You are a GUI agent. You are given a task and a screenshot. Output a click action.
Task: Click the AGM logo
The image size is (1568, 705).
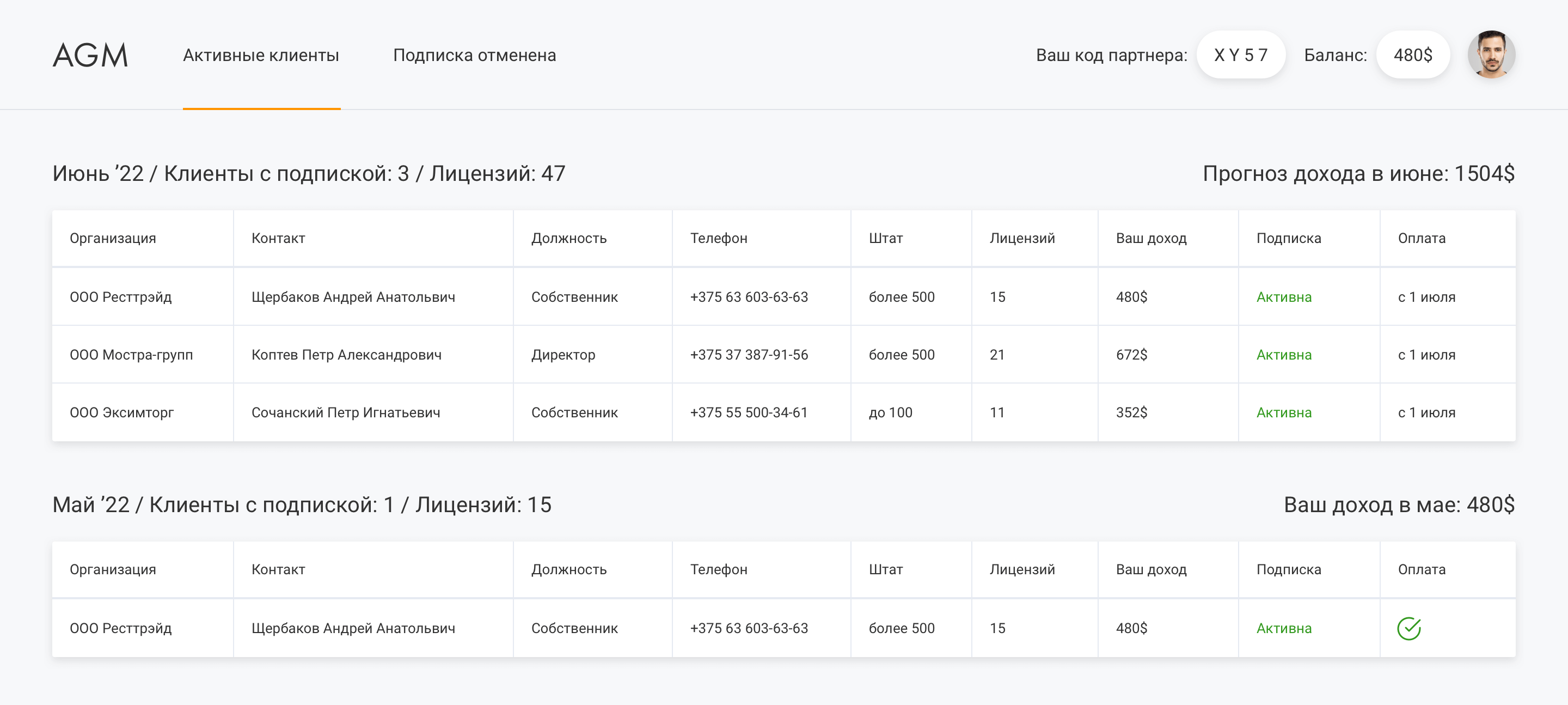(x=90, y=56)
